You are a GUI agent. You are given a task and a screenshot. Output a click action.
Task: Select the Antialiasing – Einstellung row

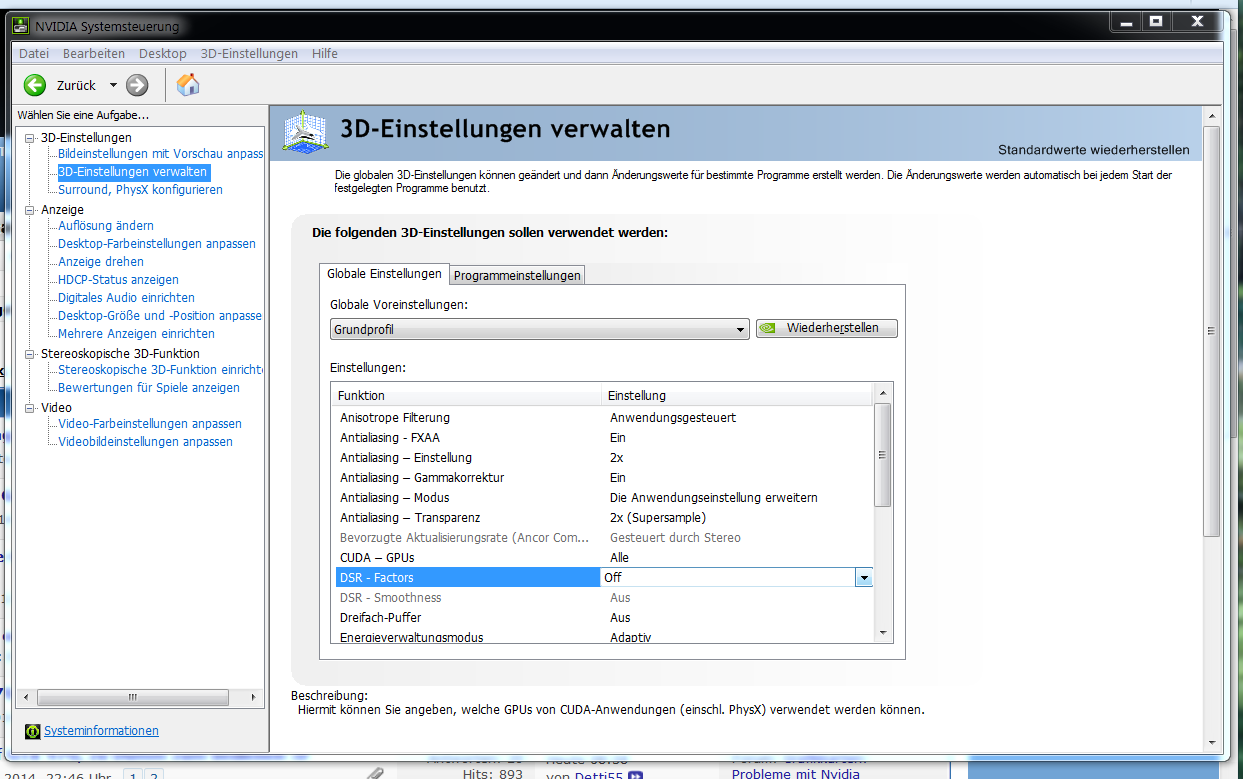pyautogui.click(x=604, y=458)
